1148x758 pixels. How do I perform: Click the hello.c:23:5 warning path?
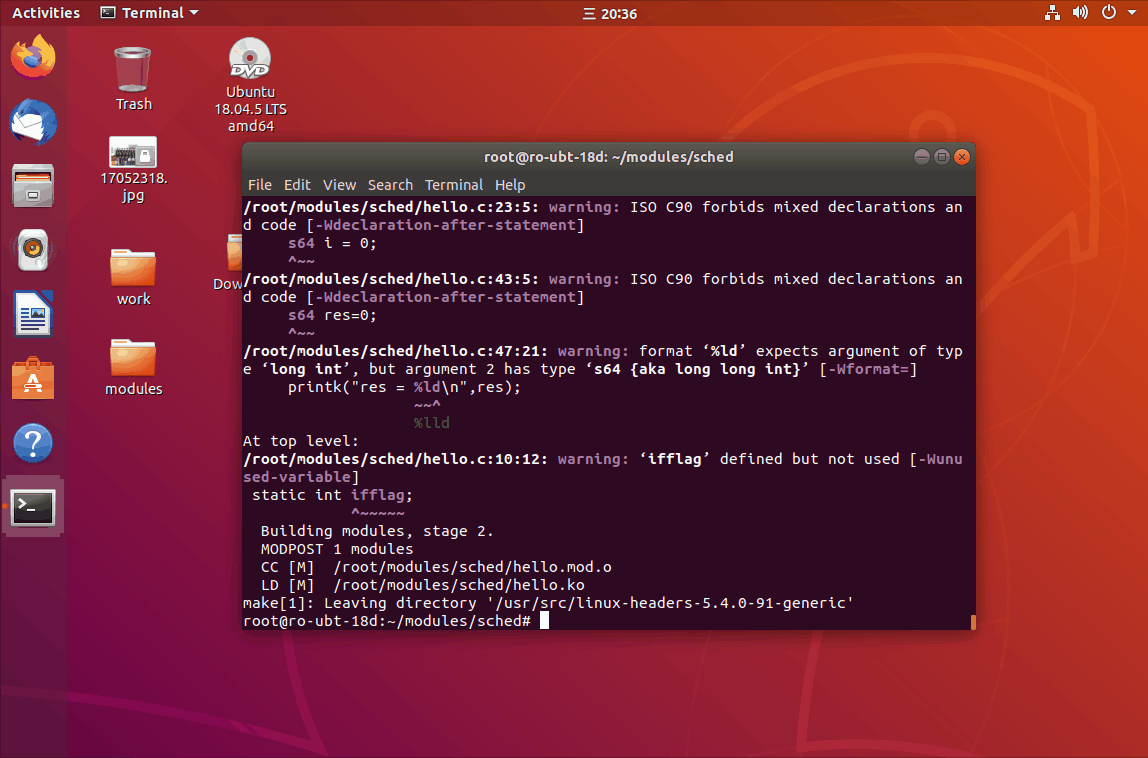click(391, 207)
